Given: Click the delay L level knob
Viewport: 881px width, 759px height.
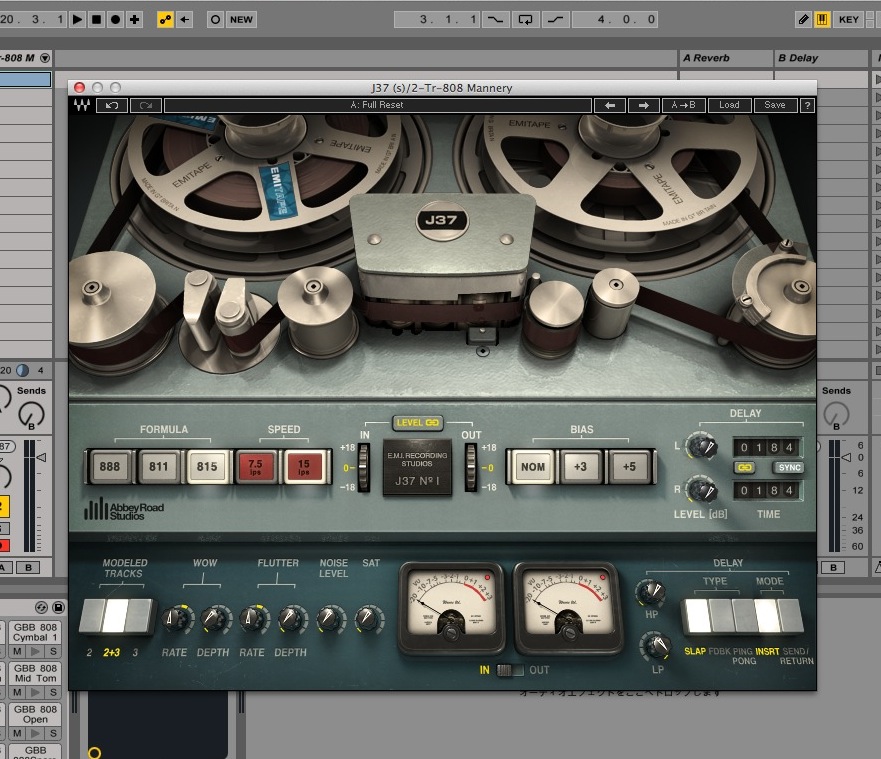Looking at the screenshot, I should (702, 447).
